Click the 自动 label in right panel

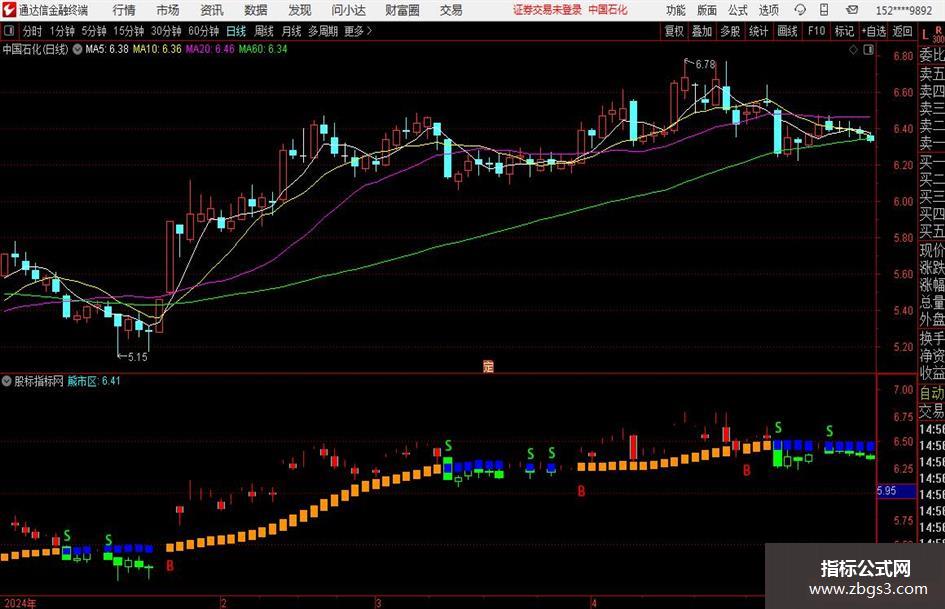[932, 393]
